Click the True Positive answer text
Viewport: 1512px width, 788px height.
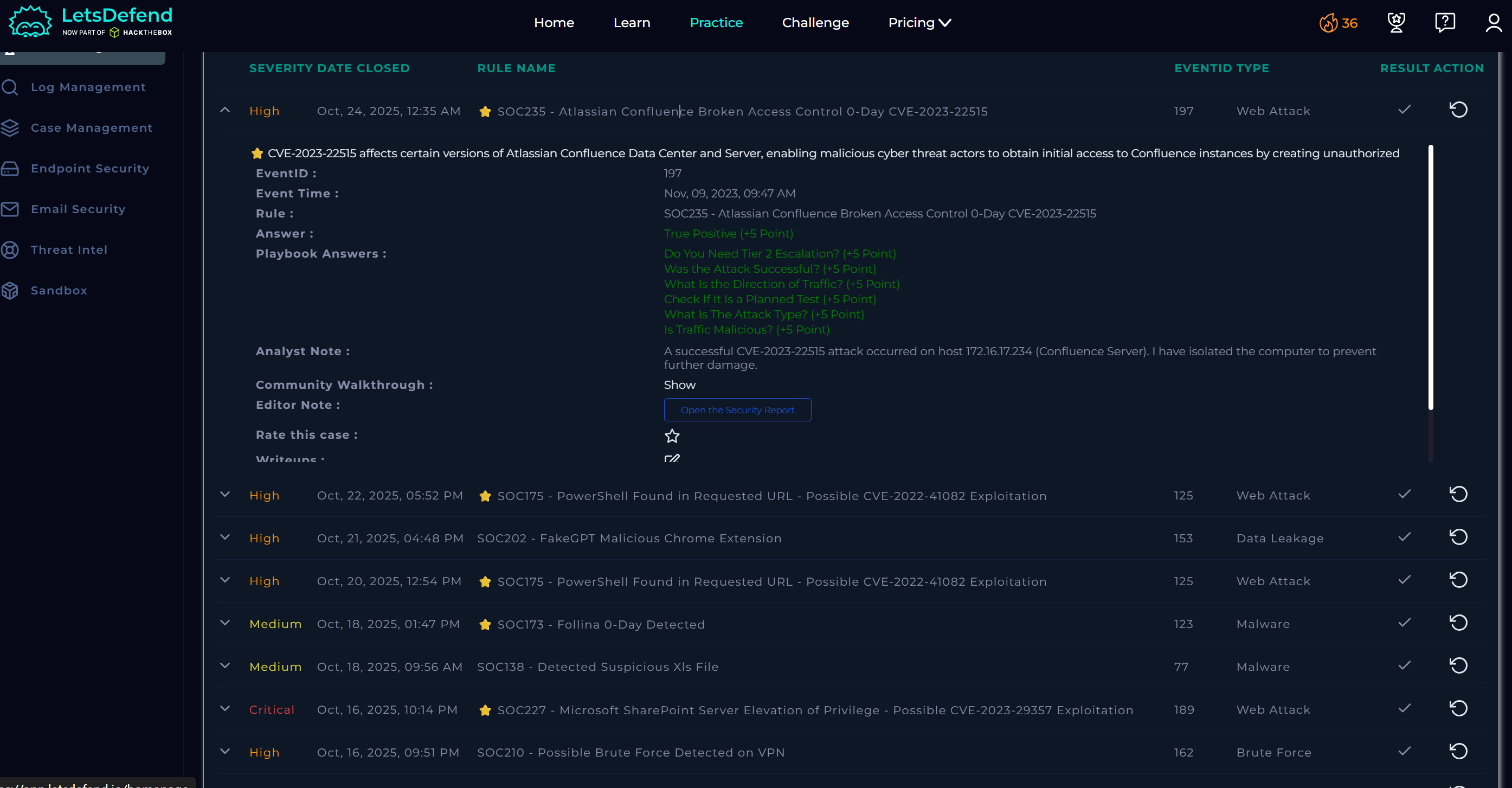click(x=729, y=234)
